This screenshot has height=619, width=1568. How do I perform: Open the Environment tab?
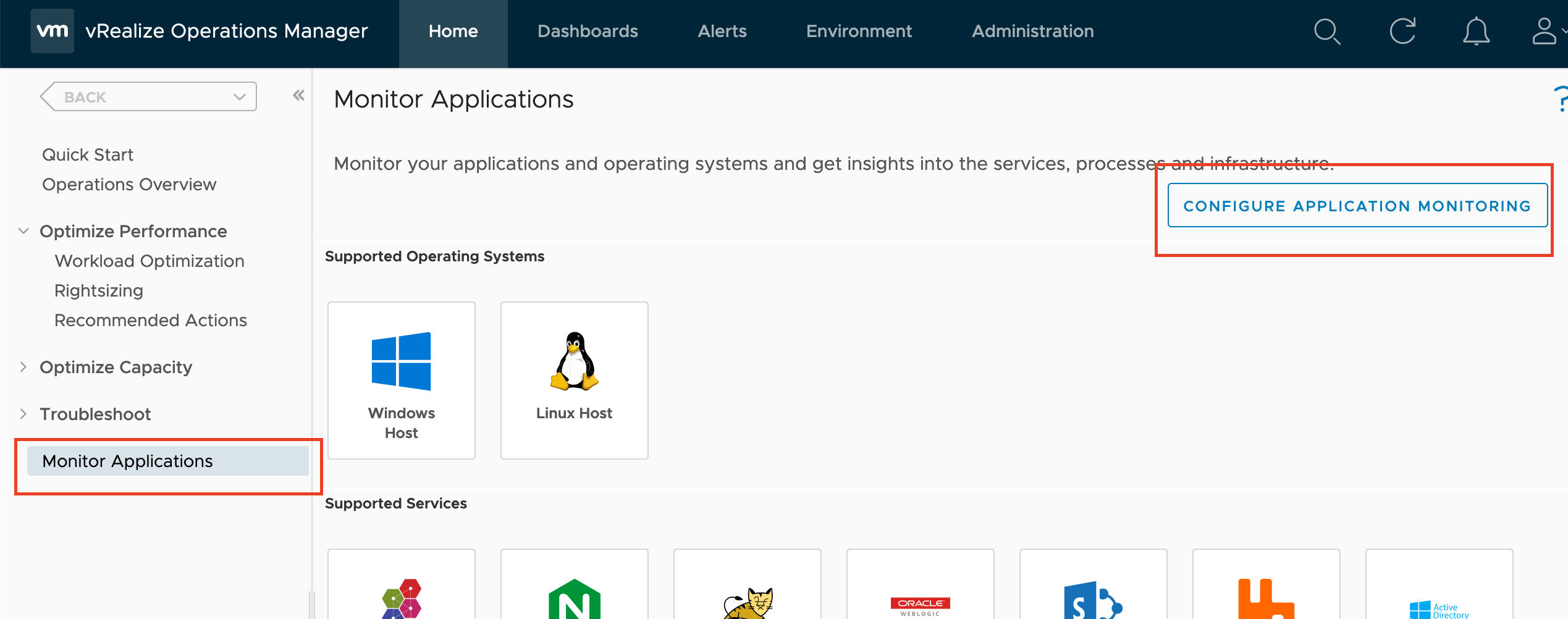[x=859, y=32]
